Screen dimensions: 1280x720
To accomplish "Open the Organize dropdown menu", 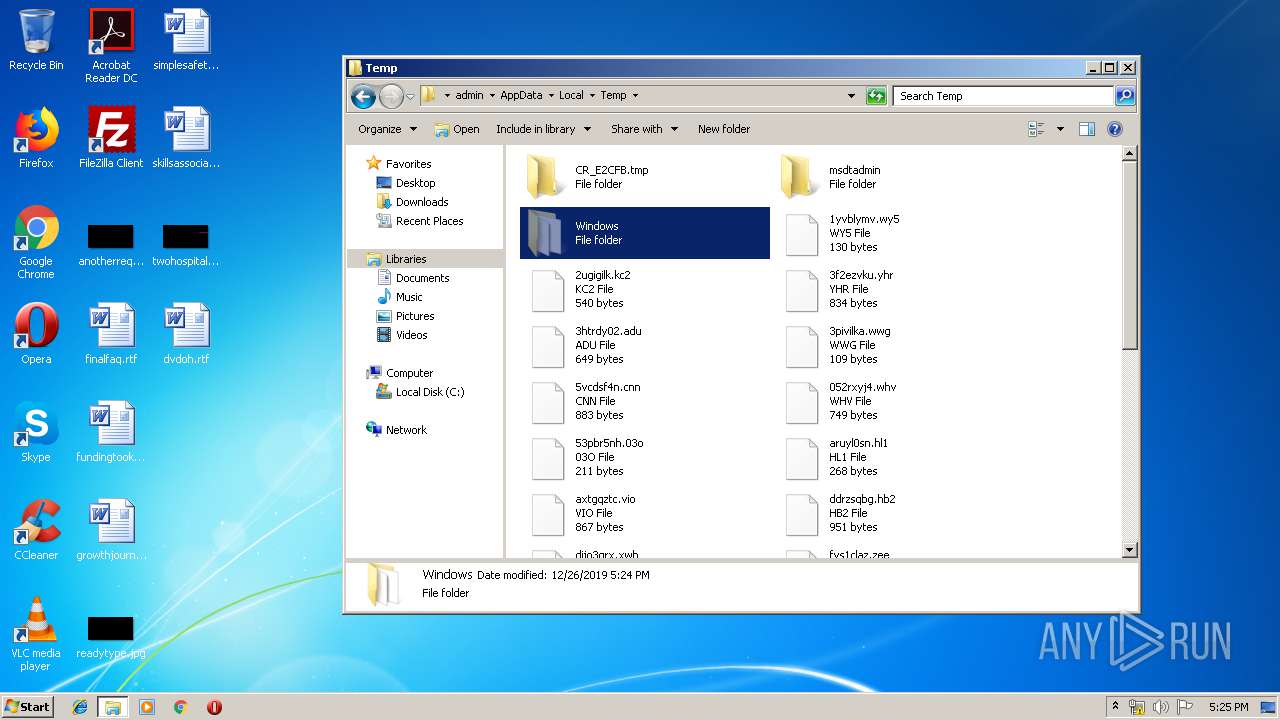I will coord(387,129).
